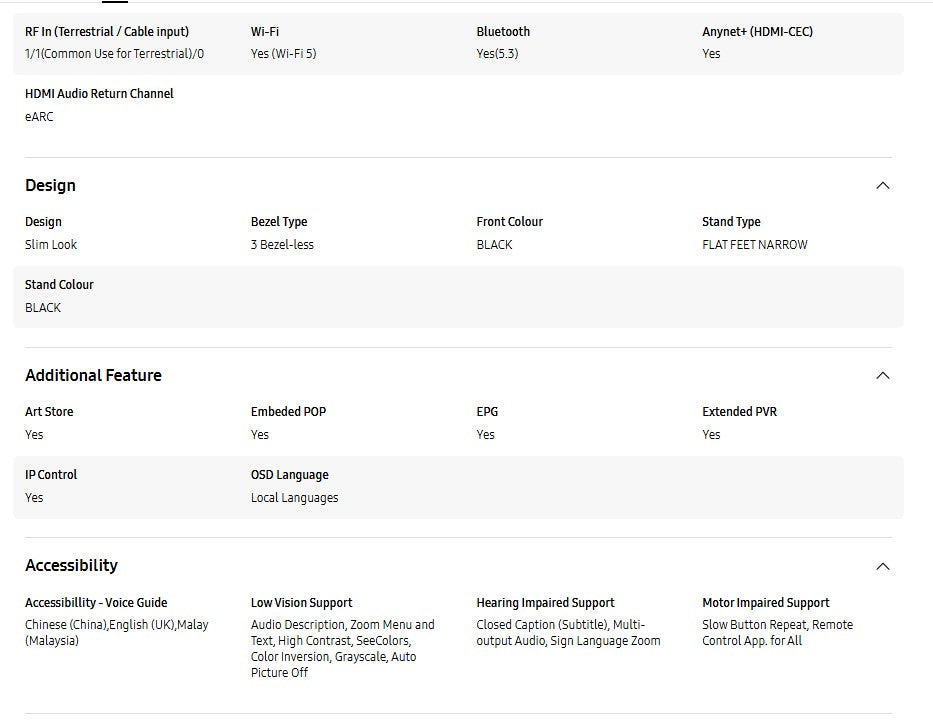Click the Art Store label
Screen dimensions: 933x722
pyautogui.click(x=49, y=412)
